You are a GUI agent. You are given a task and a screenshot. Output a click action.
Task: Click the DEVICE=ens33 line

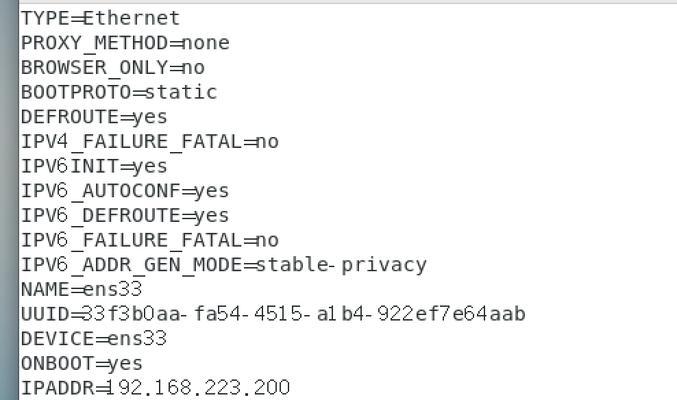point(94,339)
